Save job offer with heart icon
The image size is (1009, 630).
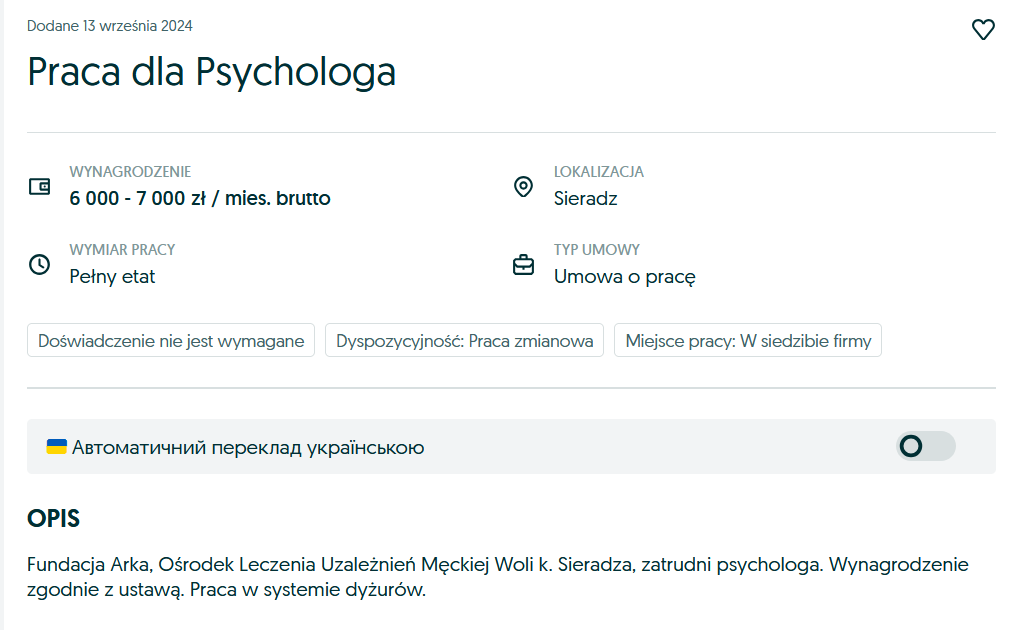coord(983,30)
